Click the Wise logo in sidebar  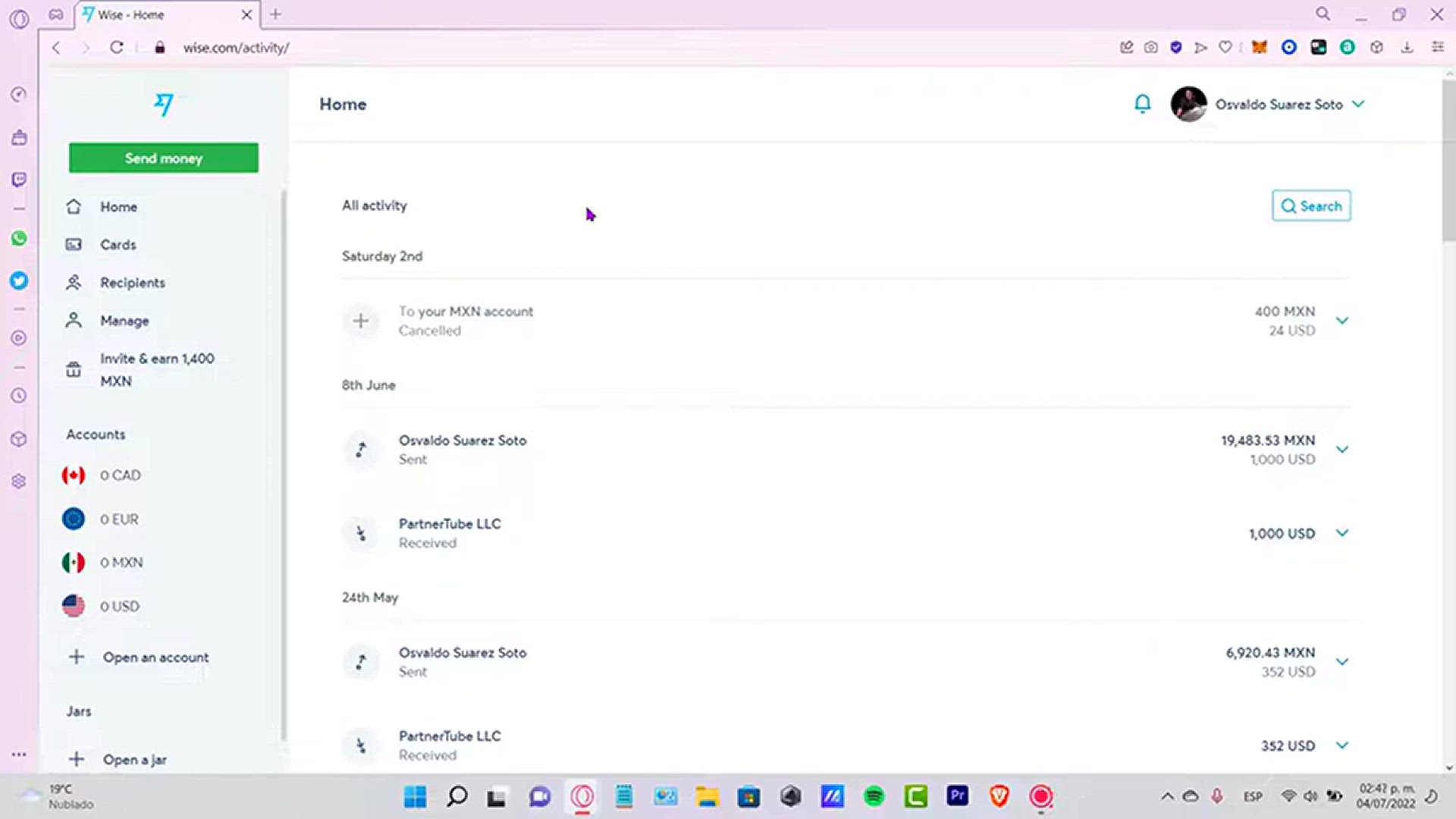point(164,105)
